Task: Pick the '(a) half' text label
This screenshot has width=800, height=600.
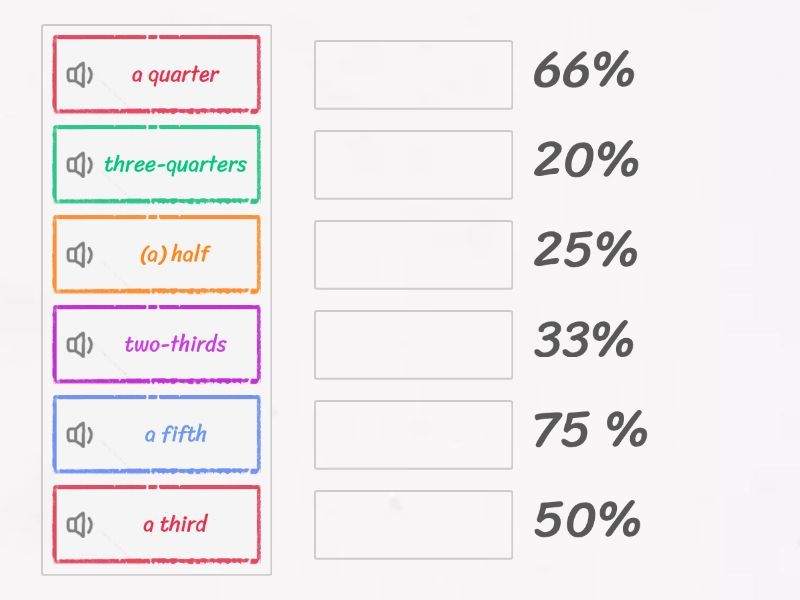Action: click(175, 255)
